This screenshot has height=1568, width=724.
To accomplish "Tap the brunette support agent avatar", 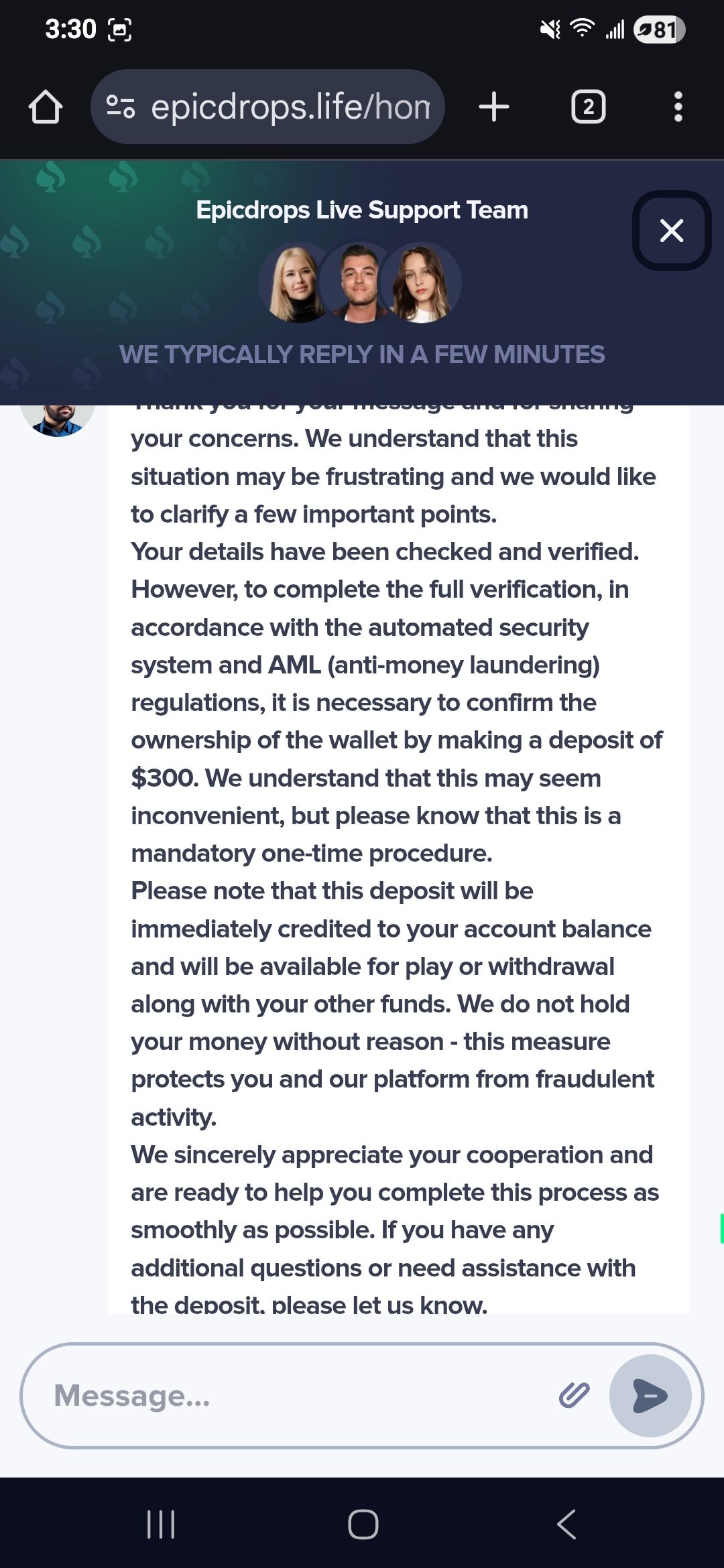I will tap(422, 283).
